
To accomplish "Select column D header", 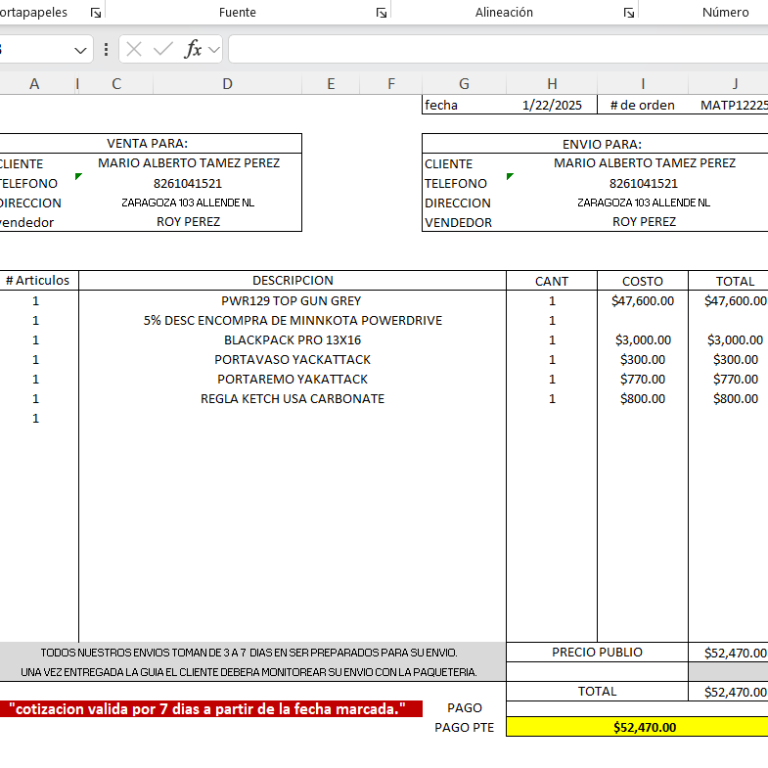I will (x=227, y=84).
